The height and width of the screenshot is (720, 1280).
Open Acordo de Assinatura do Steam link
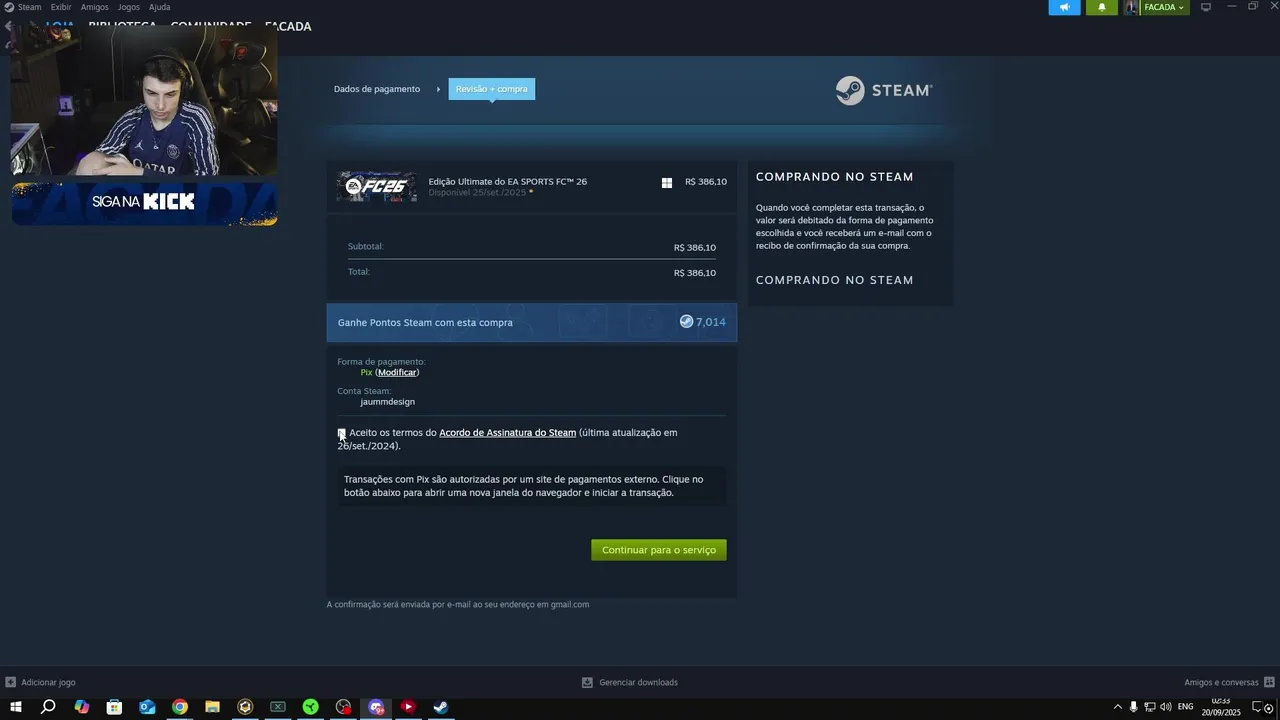tap(508, 433)
